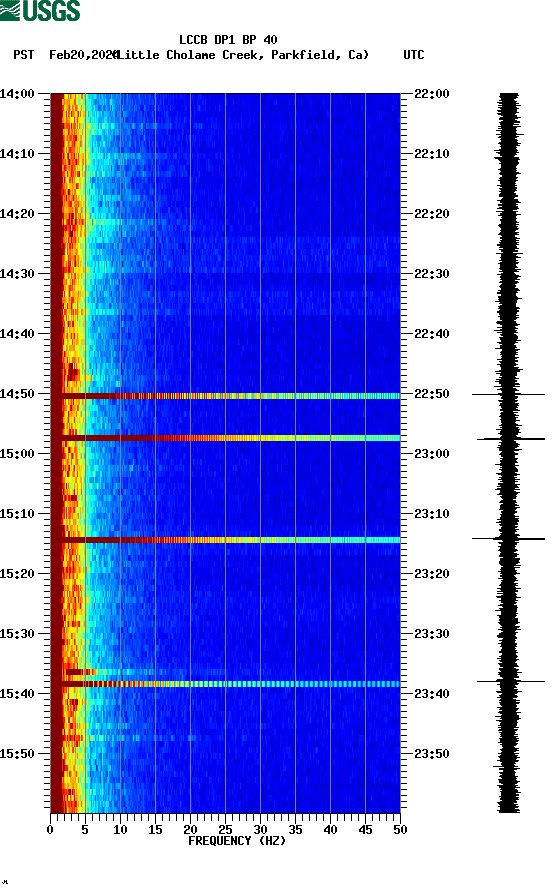Click the broadband spectrogram band near 15:38
Screen dimensions: 552x893
[226, 684]
